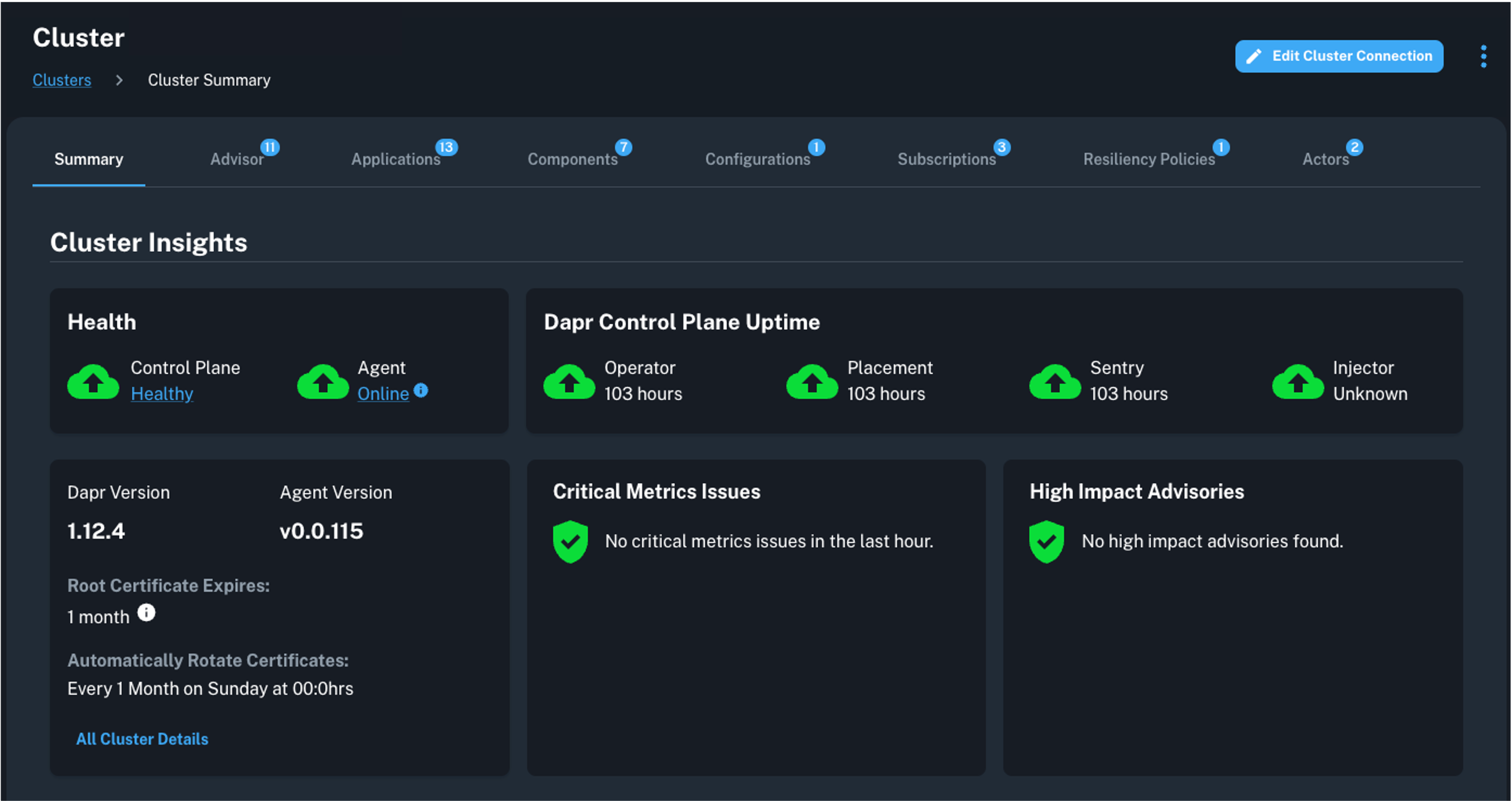
Task: Click the Sentry 103 hours value
Action: coord(1129,393)
